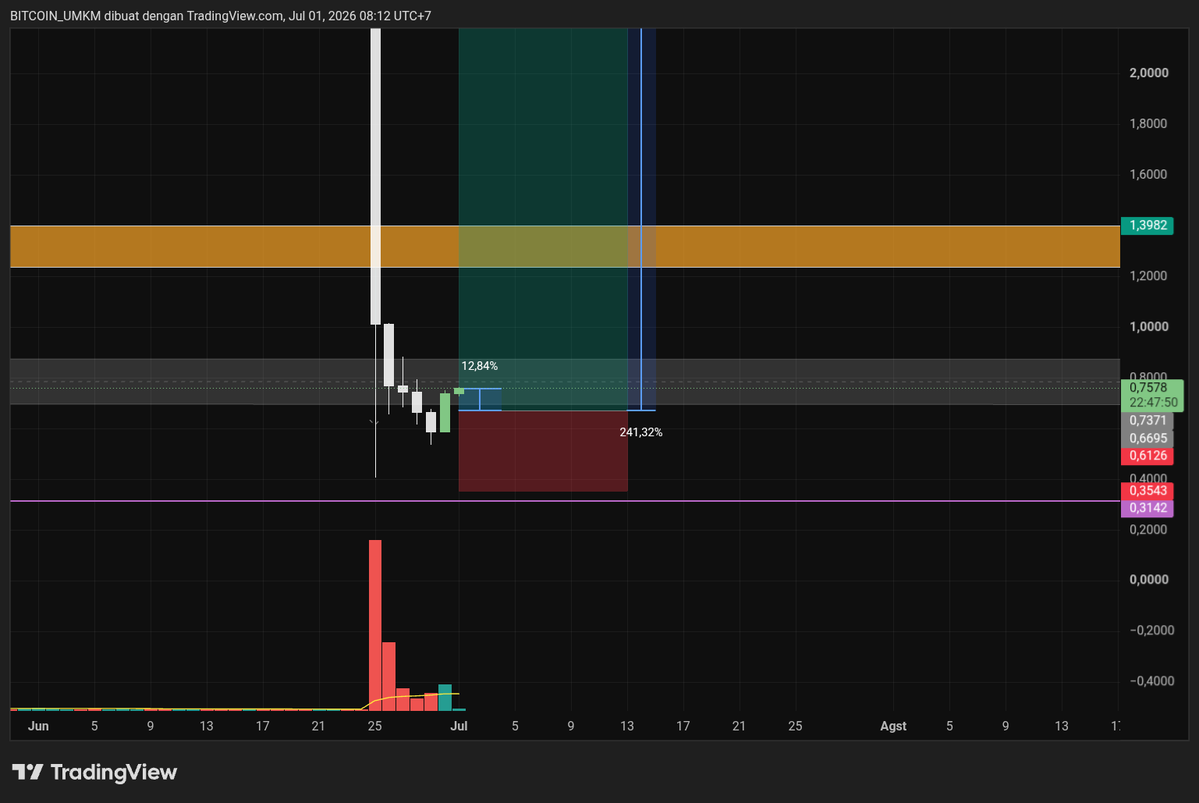Click the 21 date label in June
Screen dimensions: 1199x803
pyautogui.click(x=318, y=726)
